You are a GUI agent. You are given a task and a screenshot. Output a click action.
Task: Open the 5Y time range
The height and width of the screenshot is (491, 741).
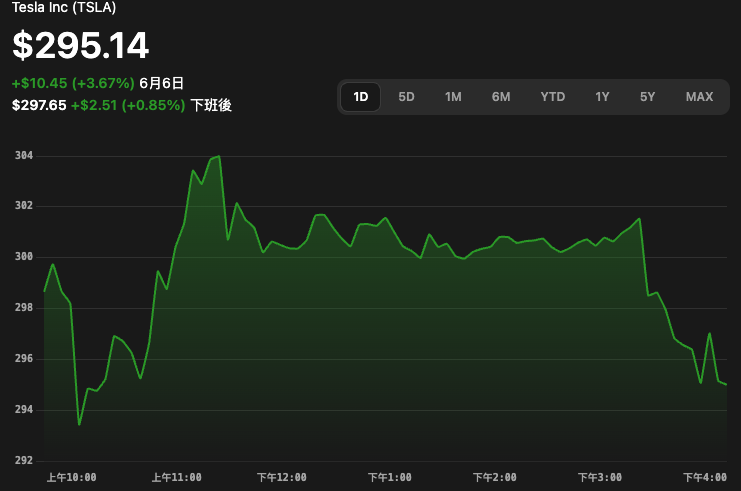tap(647, 97)
